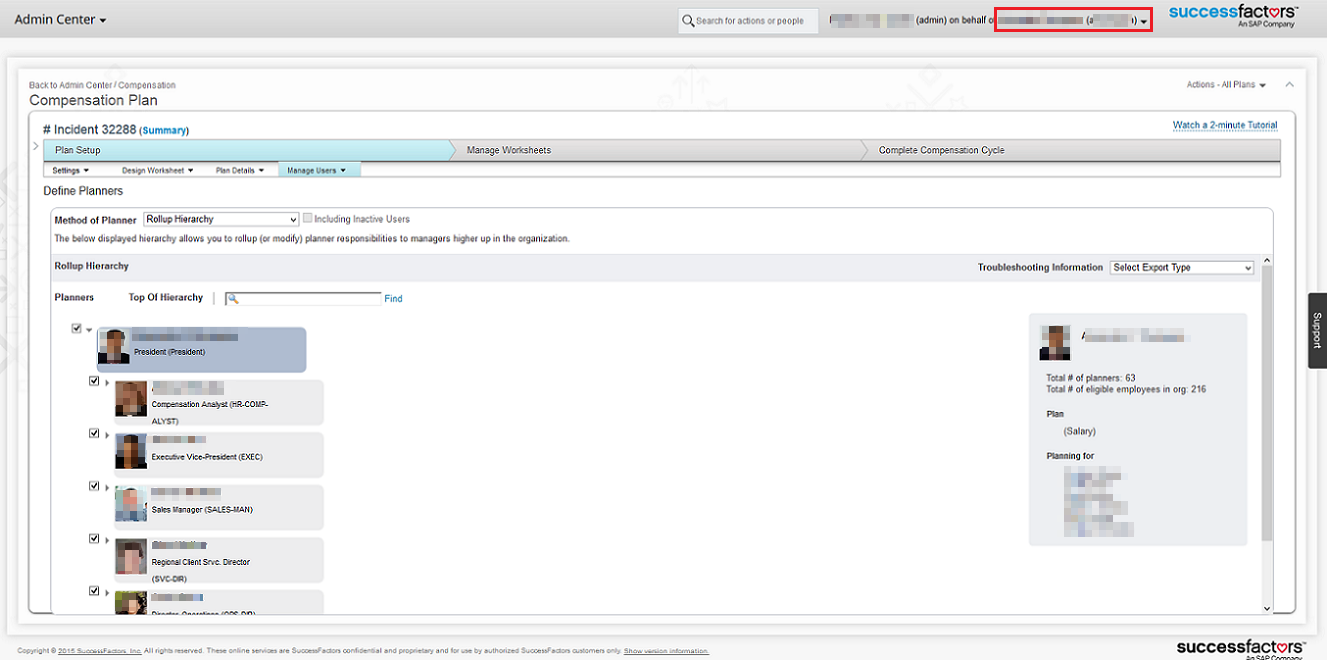Open the Summary link next to Incident 32288

click(164, 130)
